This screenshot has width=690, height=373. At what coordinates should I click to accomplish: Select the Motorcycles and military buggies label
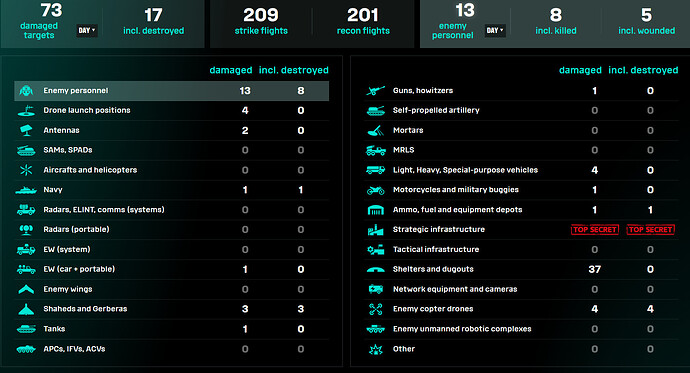455,190
